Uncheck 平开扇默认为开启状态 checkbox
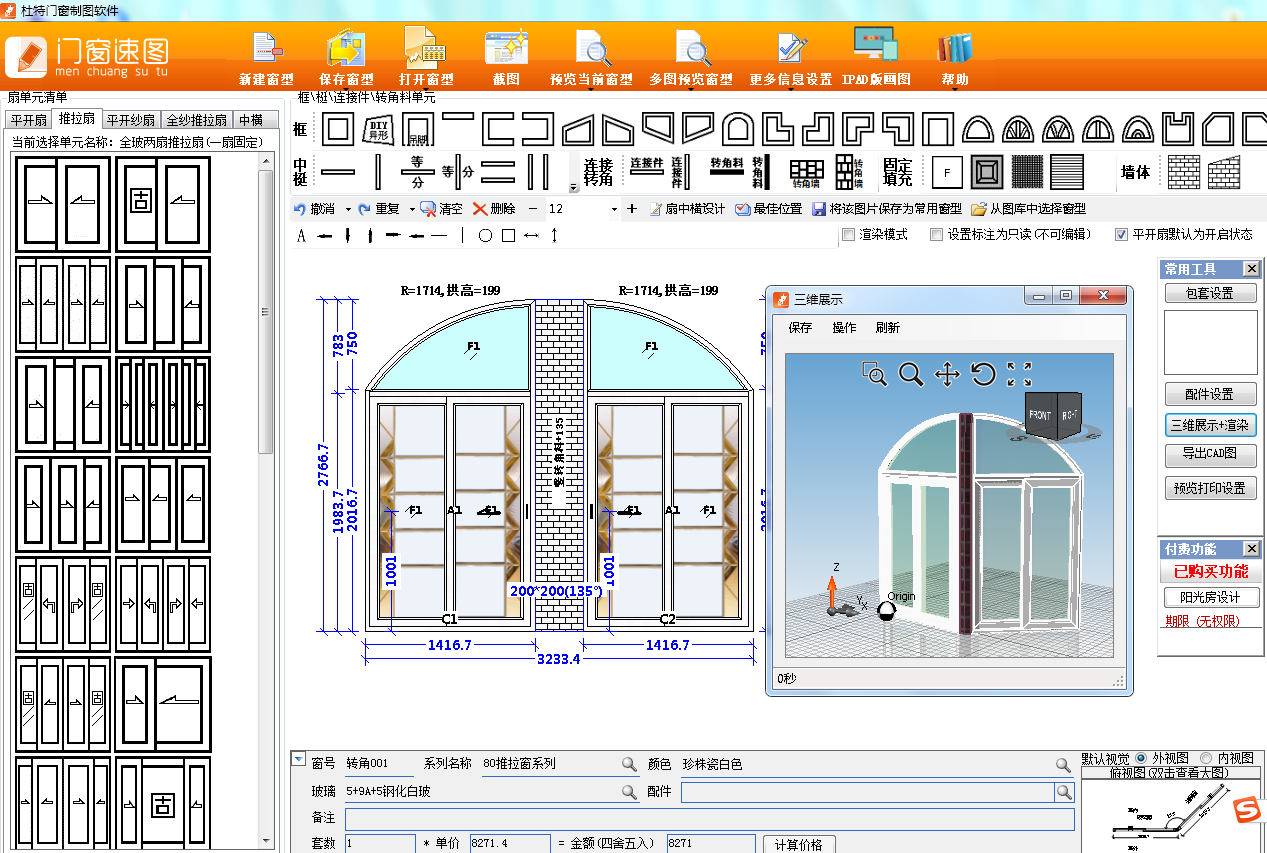This screenshot has width=1267, height=853. [1121, 235]
